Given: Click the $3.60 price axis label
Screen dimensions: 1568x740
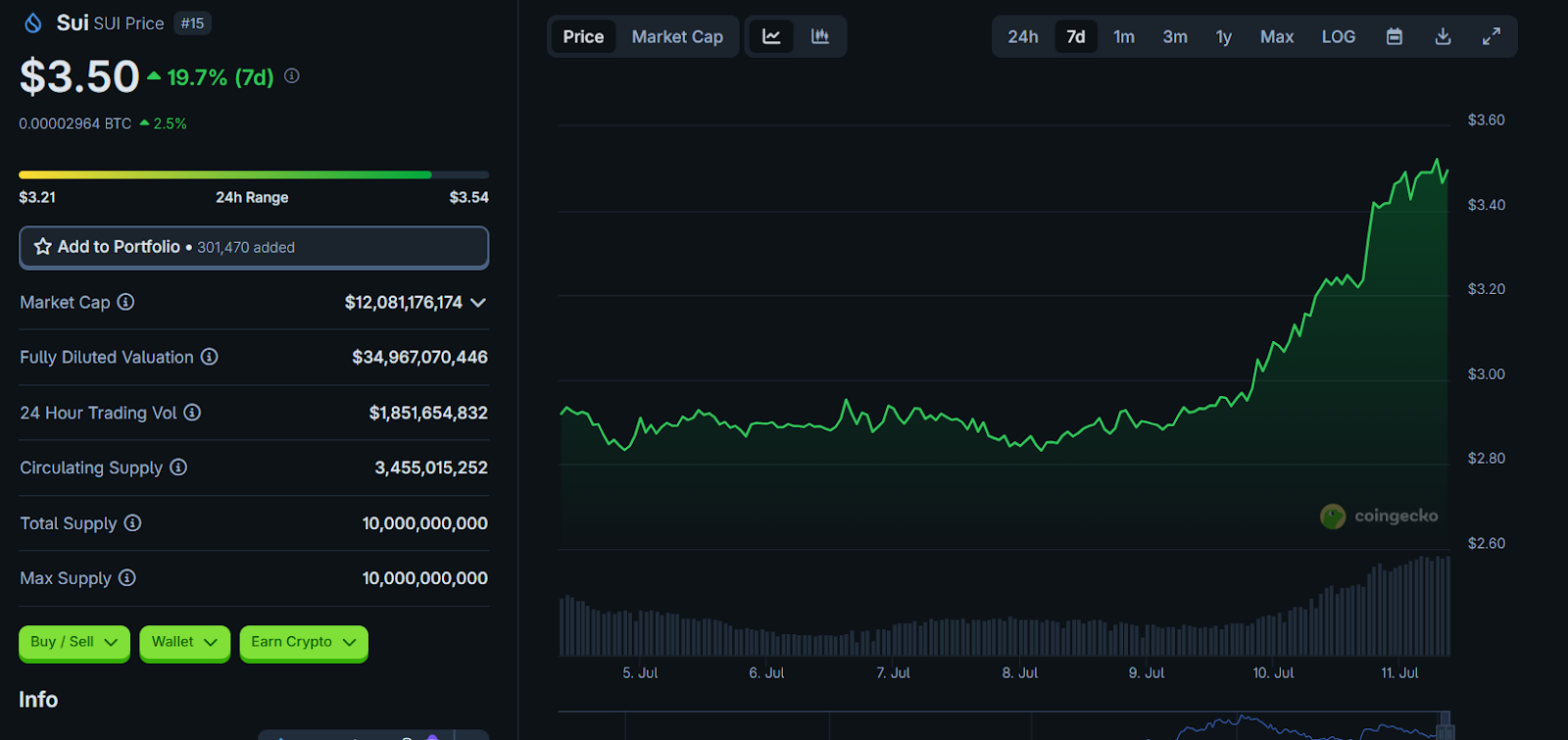Looking at the screenshot, I should click(1486, 120).
